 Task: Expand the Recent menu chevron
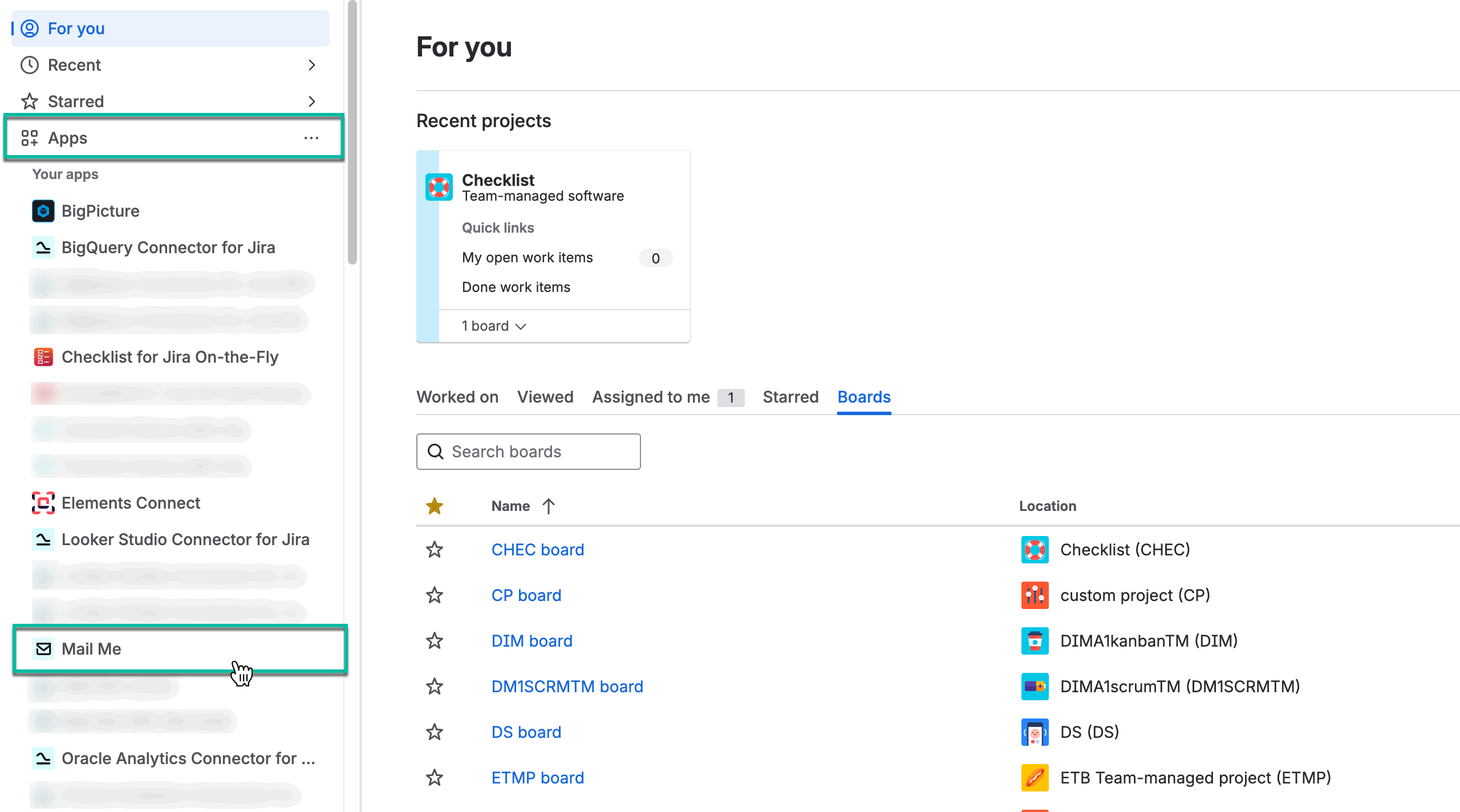click(311, 65)
